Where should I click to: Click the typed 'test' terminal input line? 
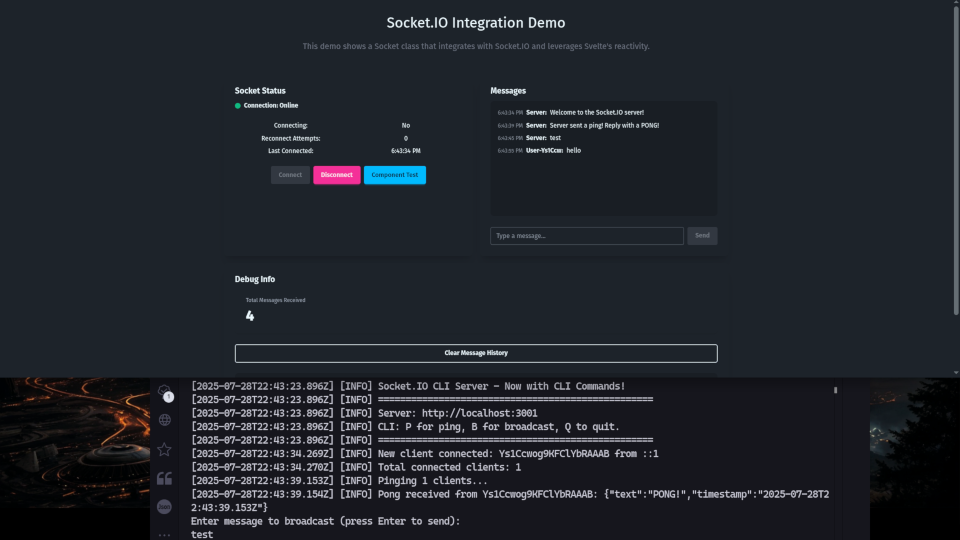click(x=202, y=534)
